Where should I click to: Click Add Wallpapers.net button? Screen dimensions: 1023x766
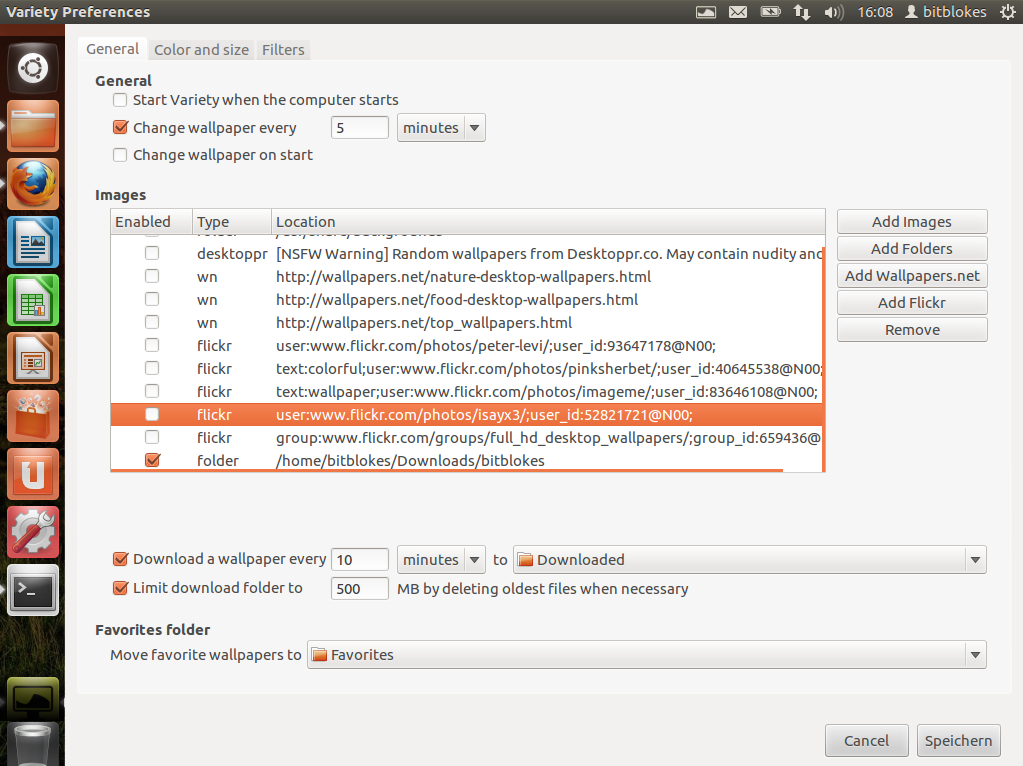point(912,276)
